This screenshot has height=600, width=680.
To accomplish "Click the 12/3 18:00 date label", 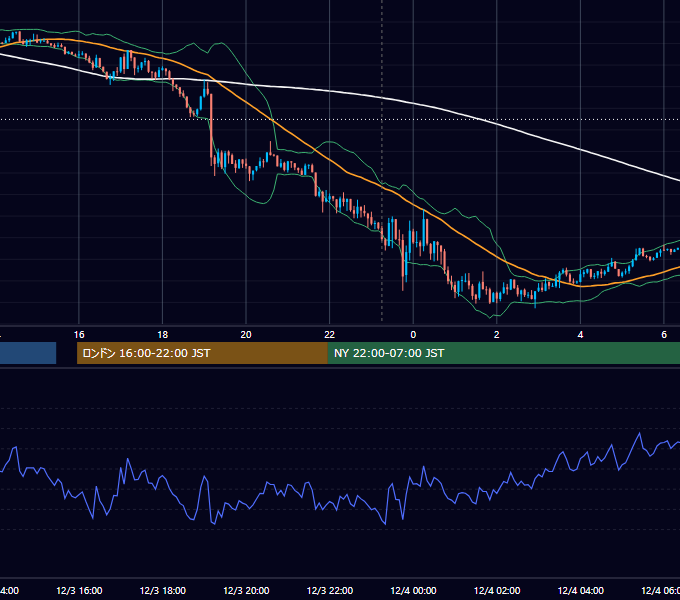I will pos(163,591).
